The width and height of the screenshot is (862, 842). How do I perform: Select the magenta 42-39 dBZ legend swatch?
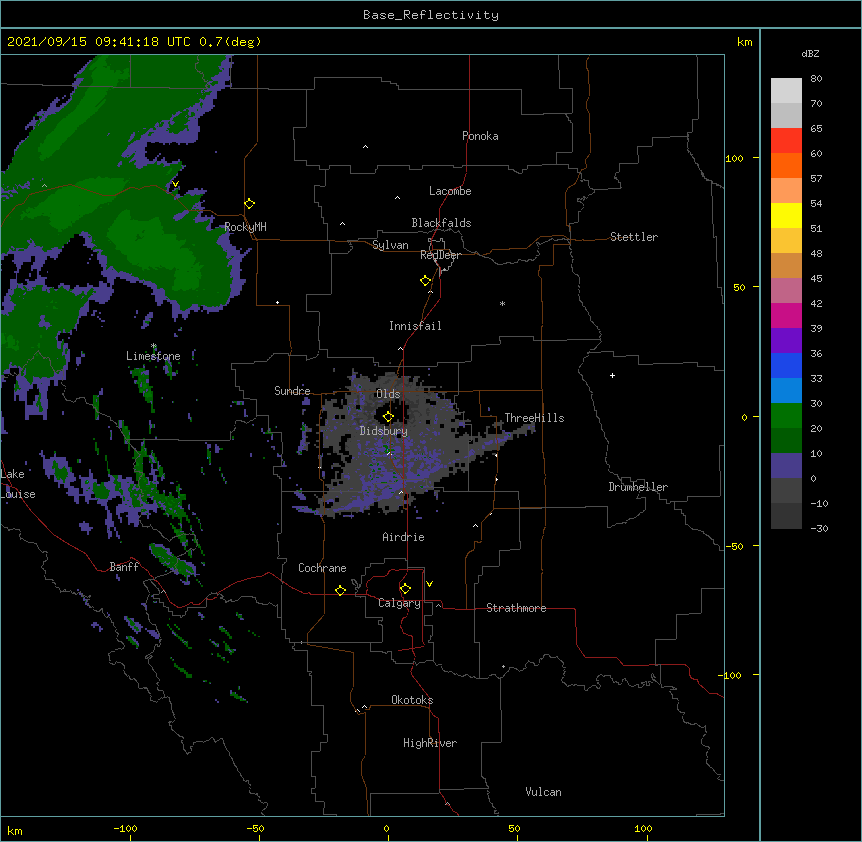pyautogui.click(x=786, y=315)
